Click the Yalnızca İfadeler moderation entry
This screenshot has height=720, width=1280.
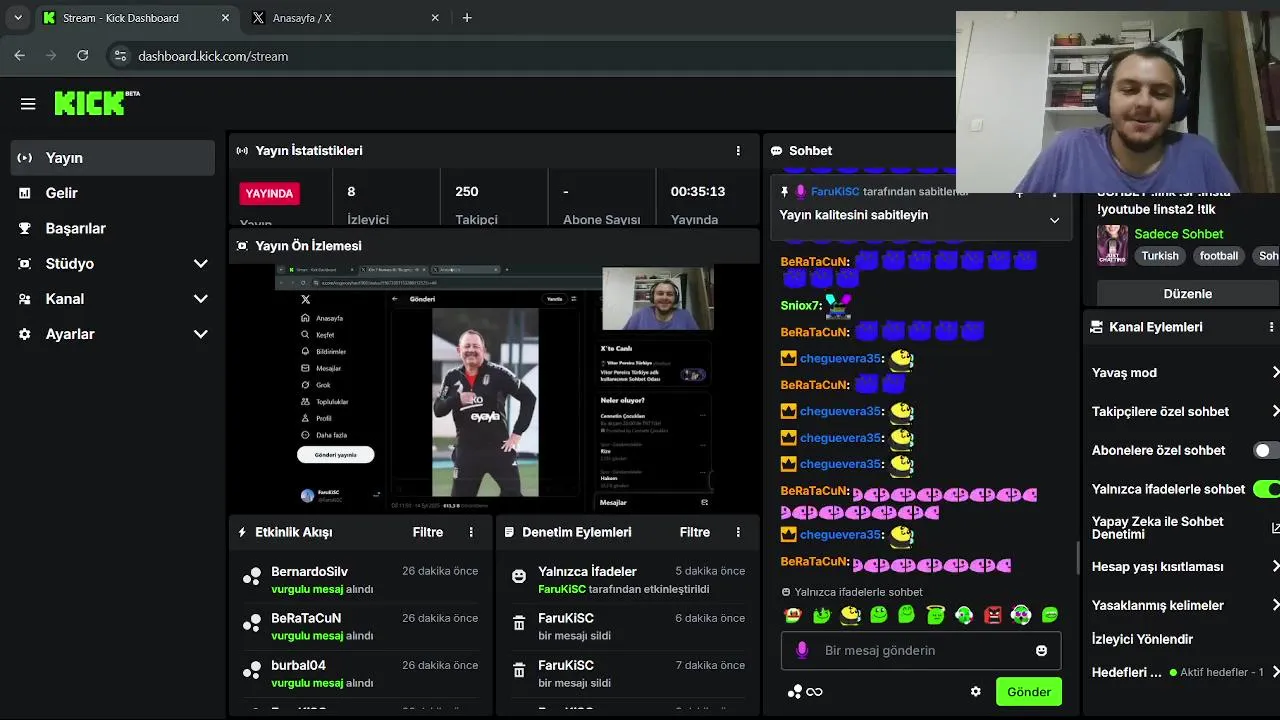click(x=627, y=580)
